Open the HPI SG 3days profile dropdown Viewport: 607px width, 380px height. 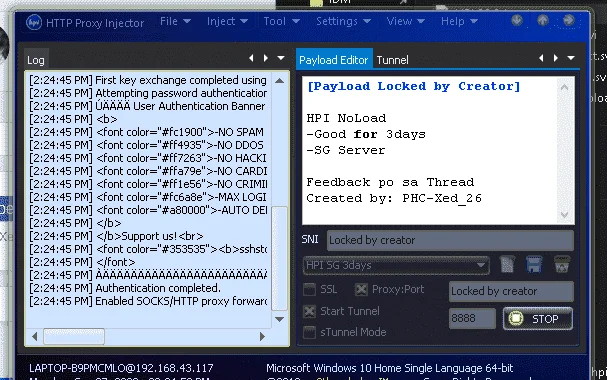(x=396, y=265)
